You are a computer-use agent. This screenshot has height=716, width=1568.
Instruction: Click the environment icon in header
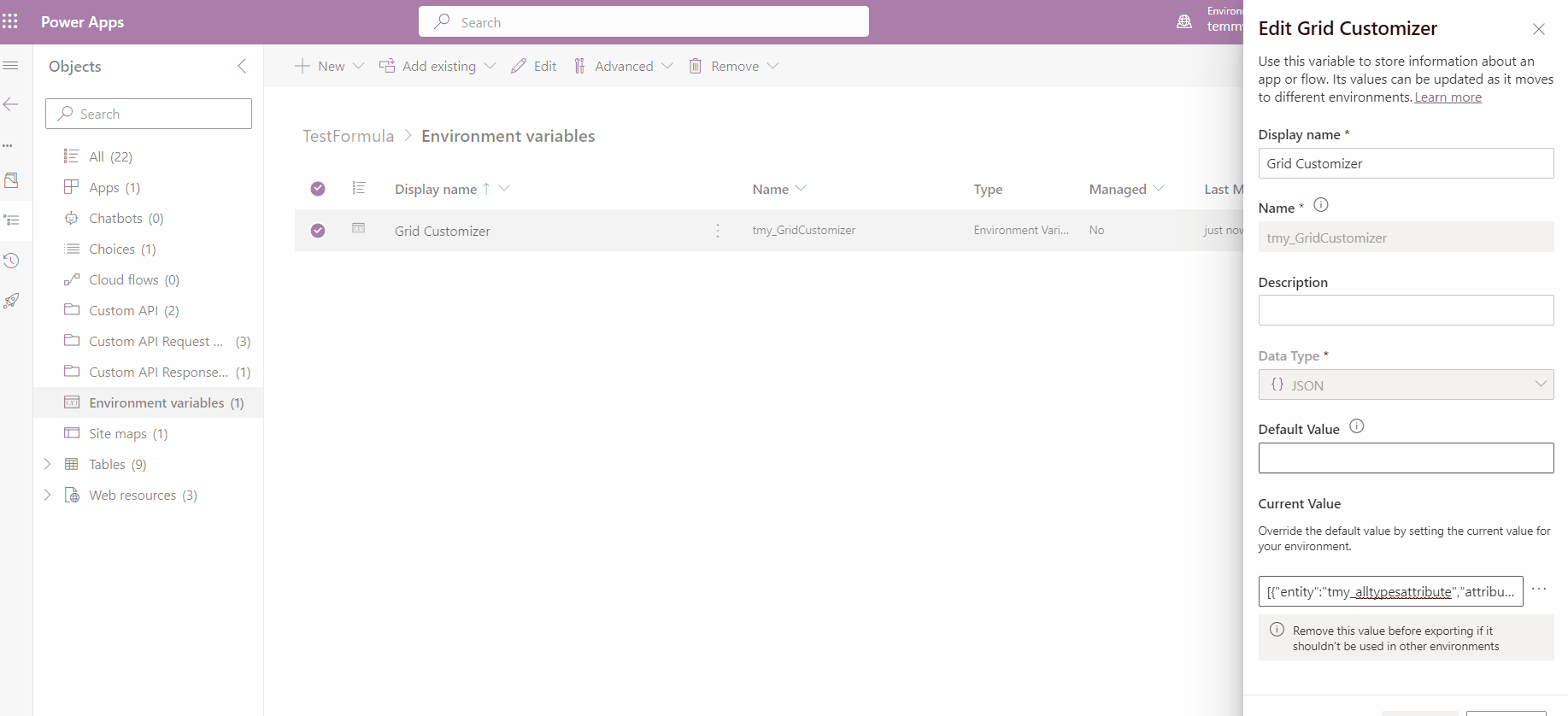[1184, 22]
